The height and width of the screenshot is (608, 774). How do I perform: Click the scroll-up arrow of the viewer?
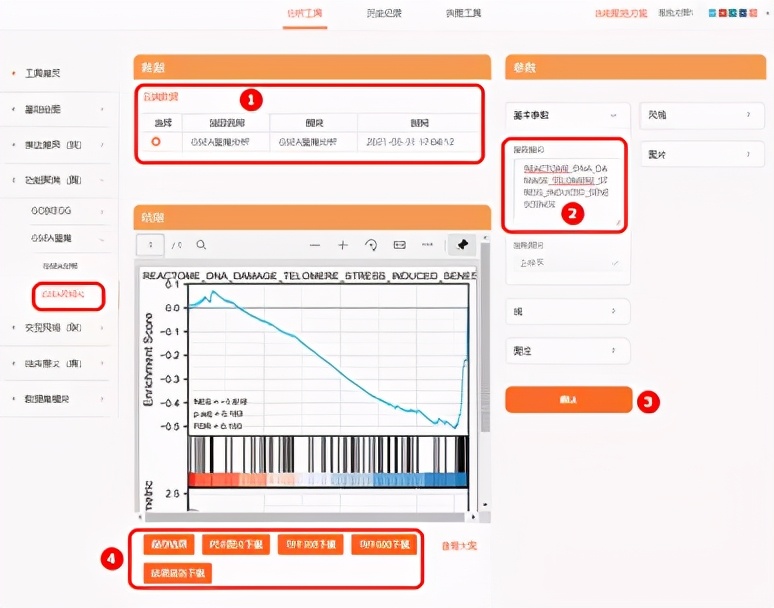point(485,238)
